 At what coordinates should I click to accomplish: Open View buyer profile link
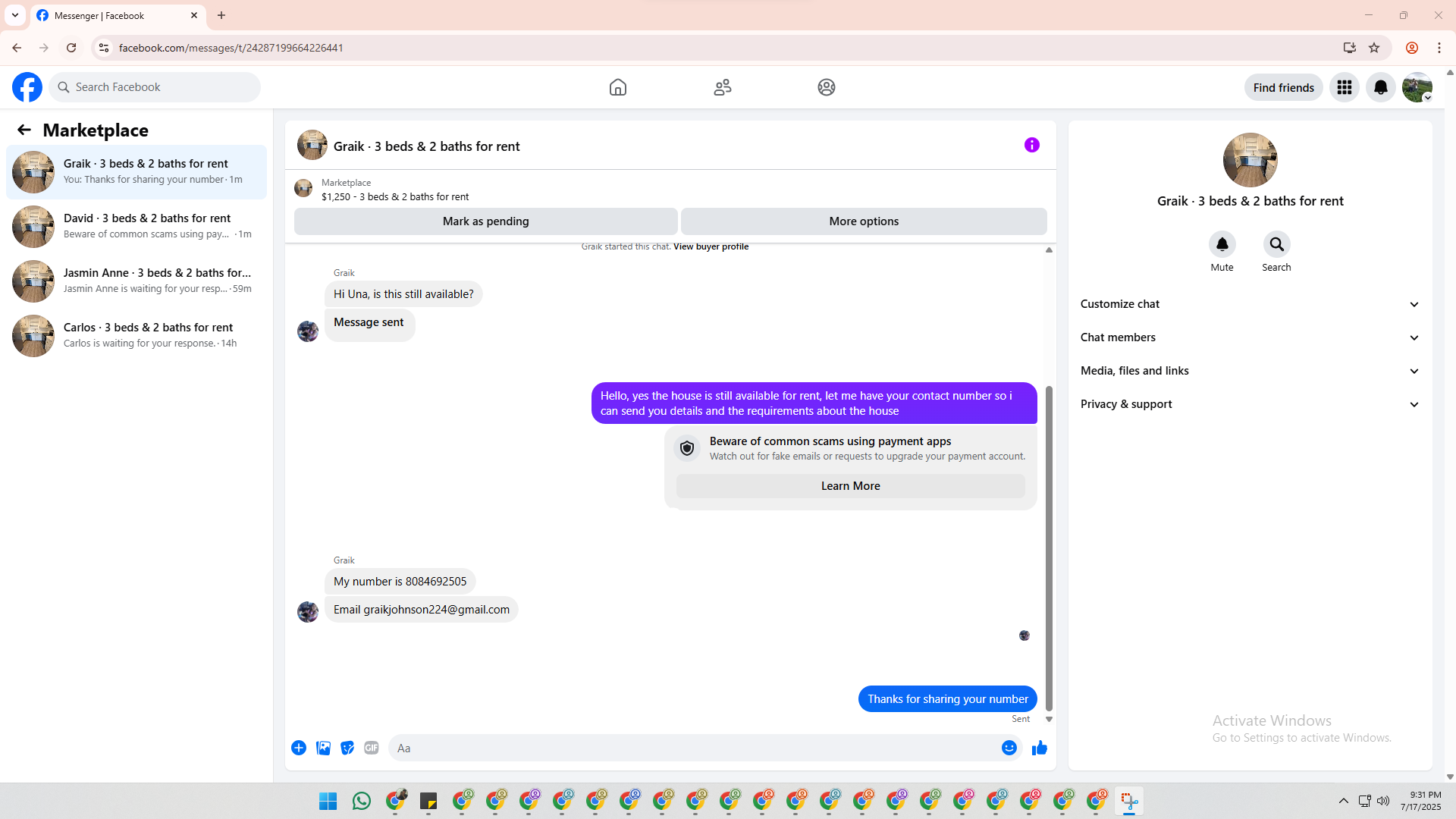click(711, 246)
